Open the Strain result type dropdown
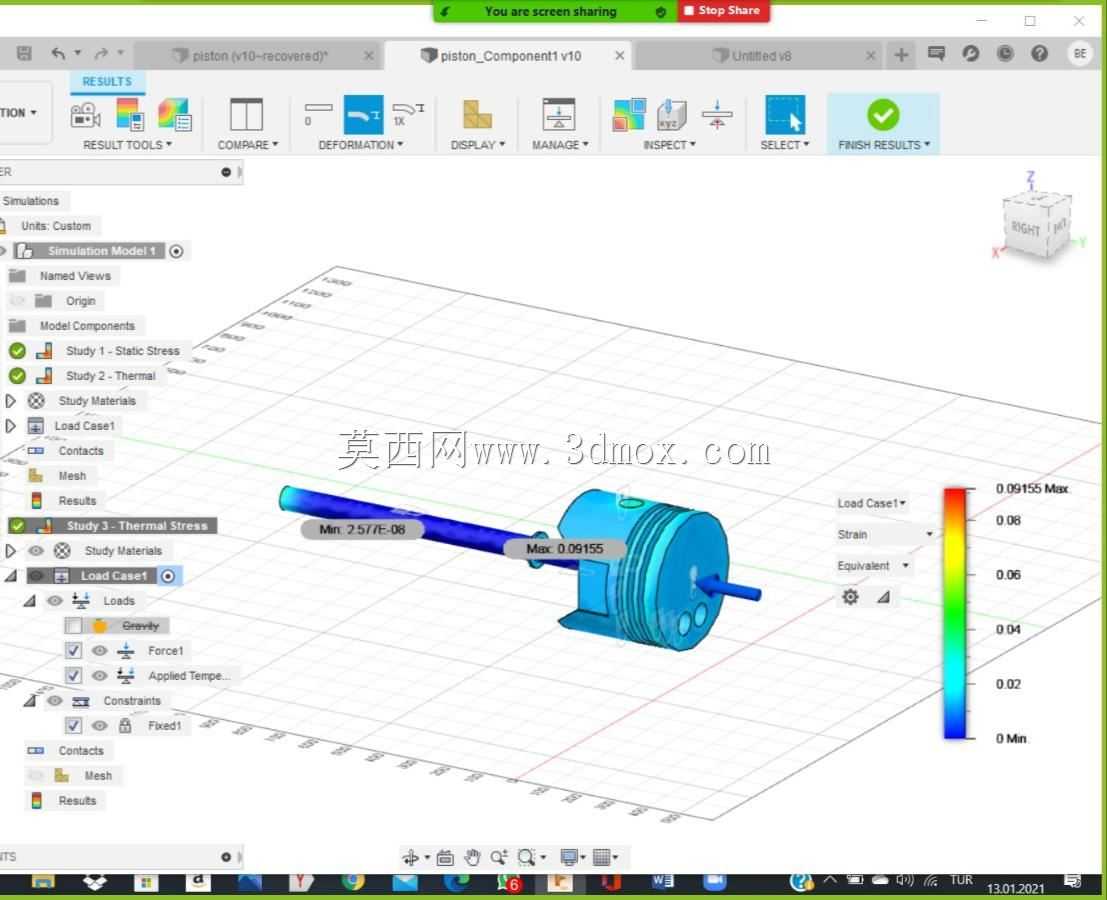The width and height of the screenshot is (1107, 900). (x=885, y=534)
